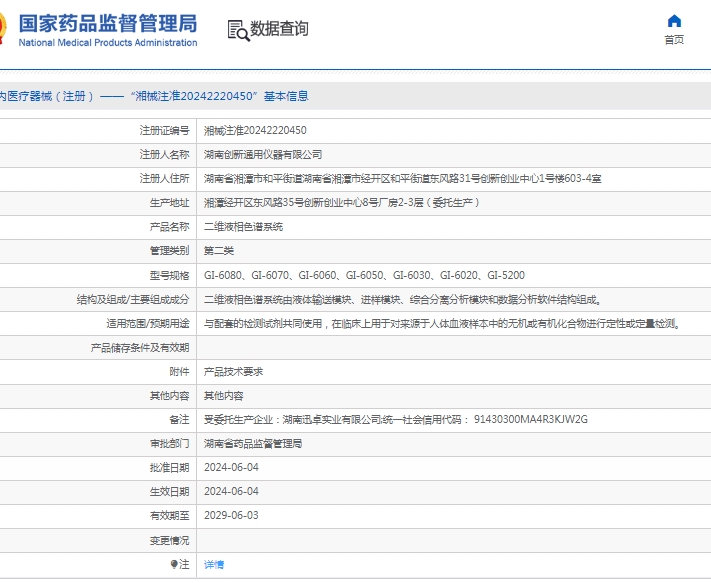This screenshot has width=711, height=583.
Task: Click the 型号规格 field label
Action: [169, 276]
